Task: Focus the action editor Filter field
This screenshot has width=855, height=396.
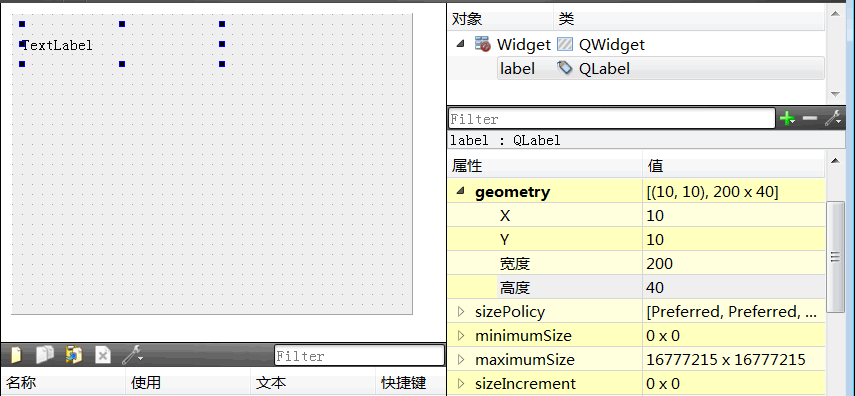Action: 359,356
